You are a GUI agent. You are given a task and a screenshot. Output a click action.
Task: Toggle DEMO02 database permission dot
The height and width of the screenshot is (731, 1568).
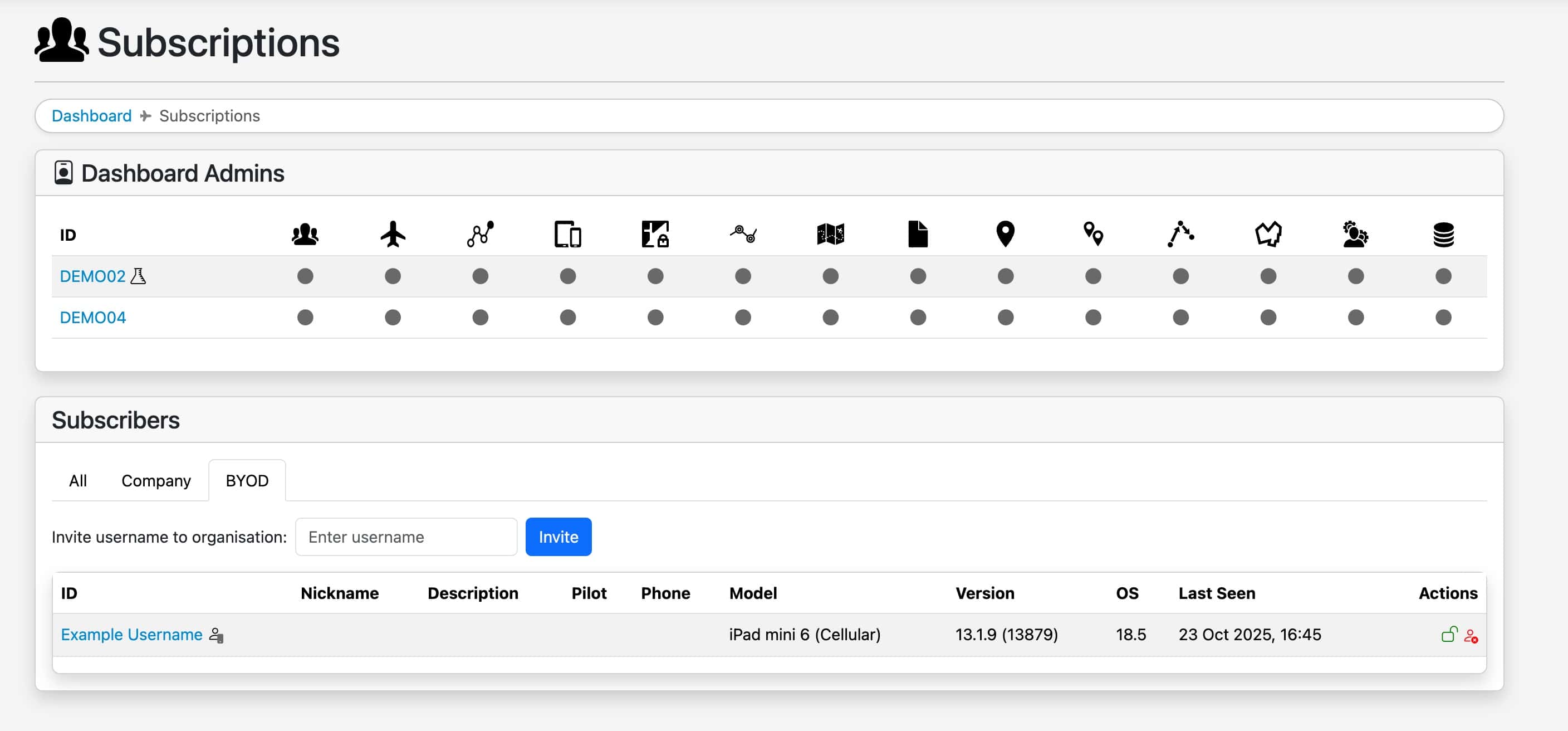pyautogui.click(x=1443, y=276)
